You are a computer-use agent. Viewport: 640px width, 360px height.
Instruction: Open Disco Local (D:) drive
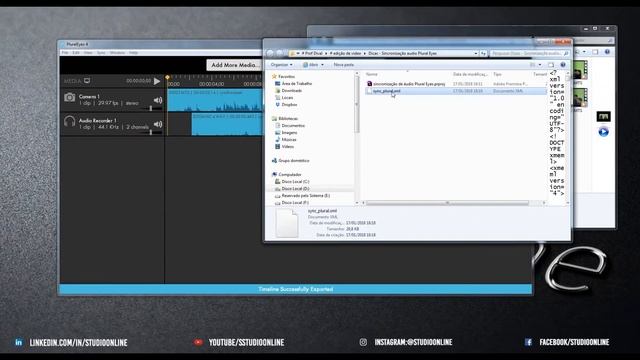click(x=292, y=189)
